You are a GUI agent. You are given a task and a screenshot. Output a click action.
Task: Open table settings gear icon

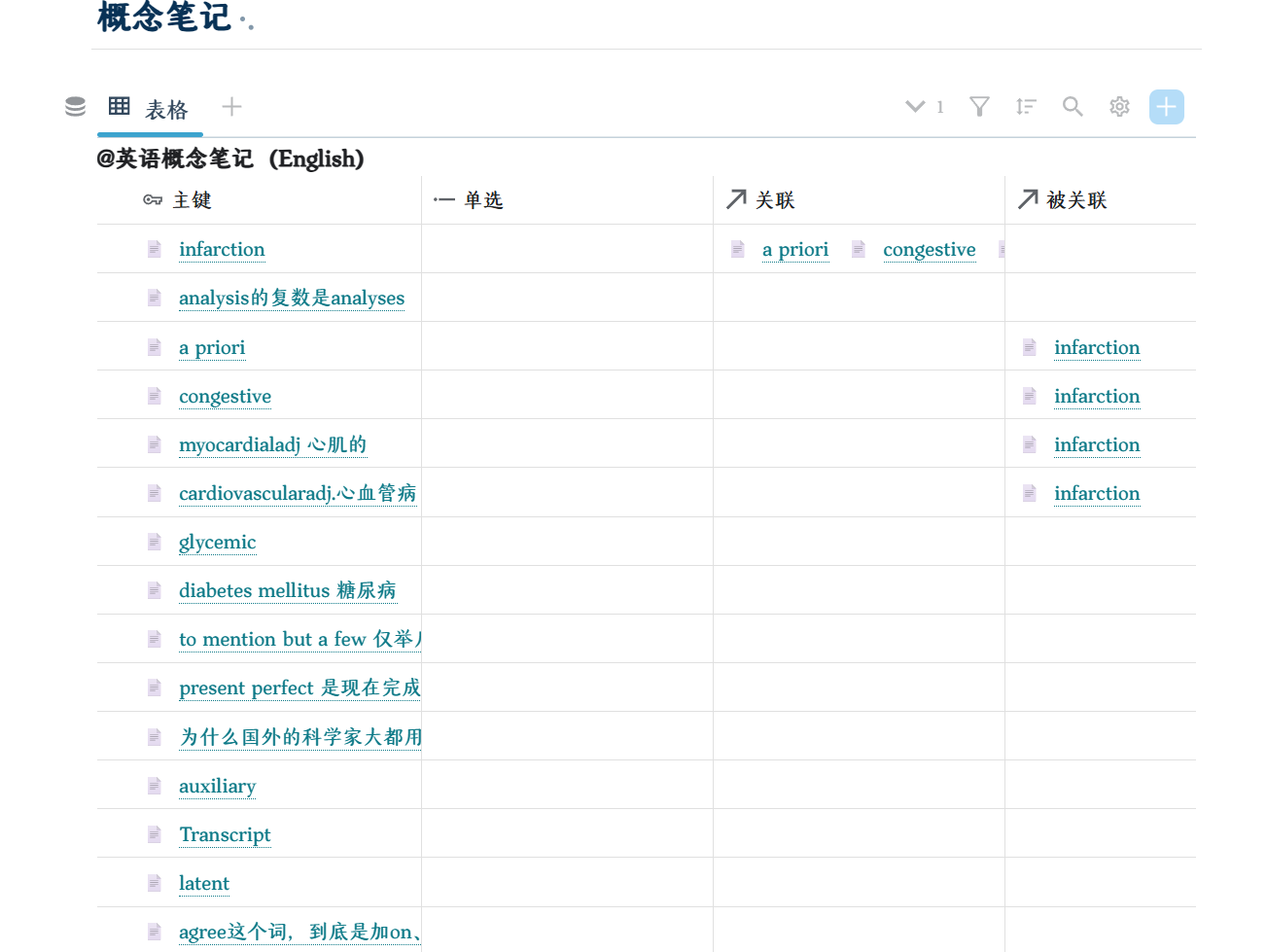pyautogui.click(x=1119, y=107)
